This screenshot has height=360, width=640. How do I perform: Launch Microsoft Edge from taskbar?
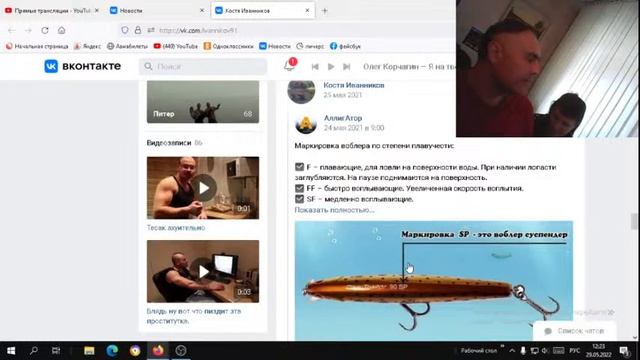click(112, 351)
